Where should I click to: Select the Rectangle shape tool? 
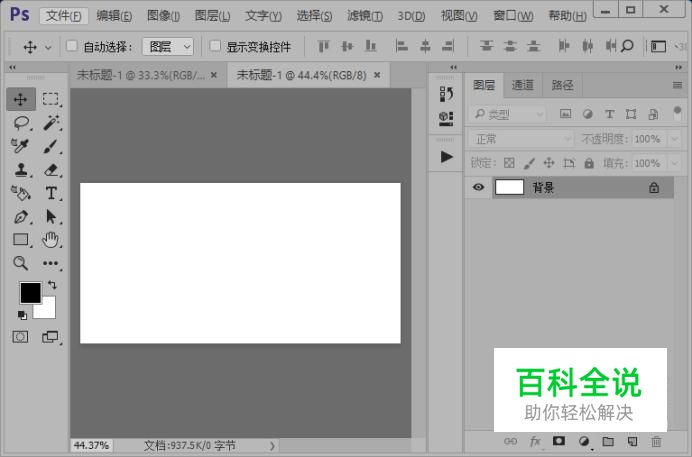(21, 240)
